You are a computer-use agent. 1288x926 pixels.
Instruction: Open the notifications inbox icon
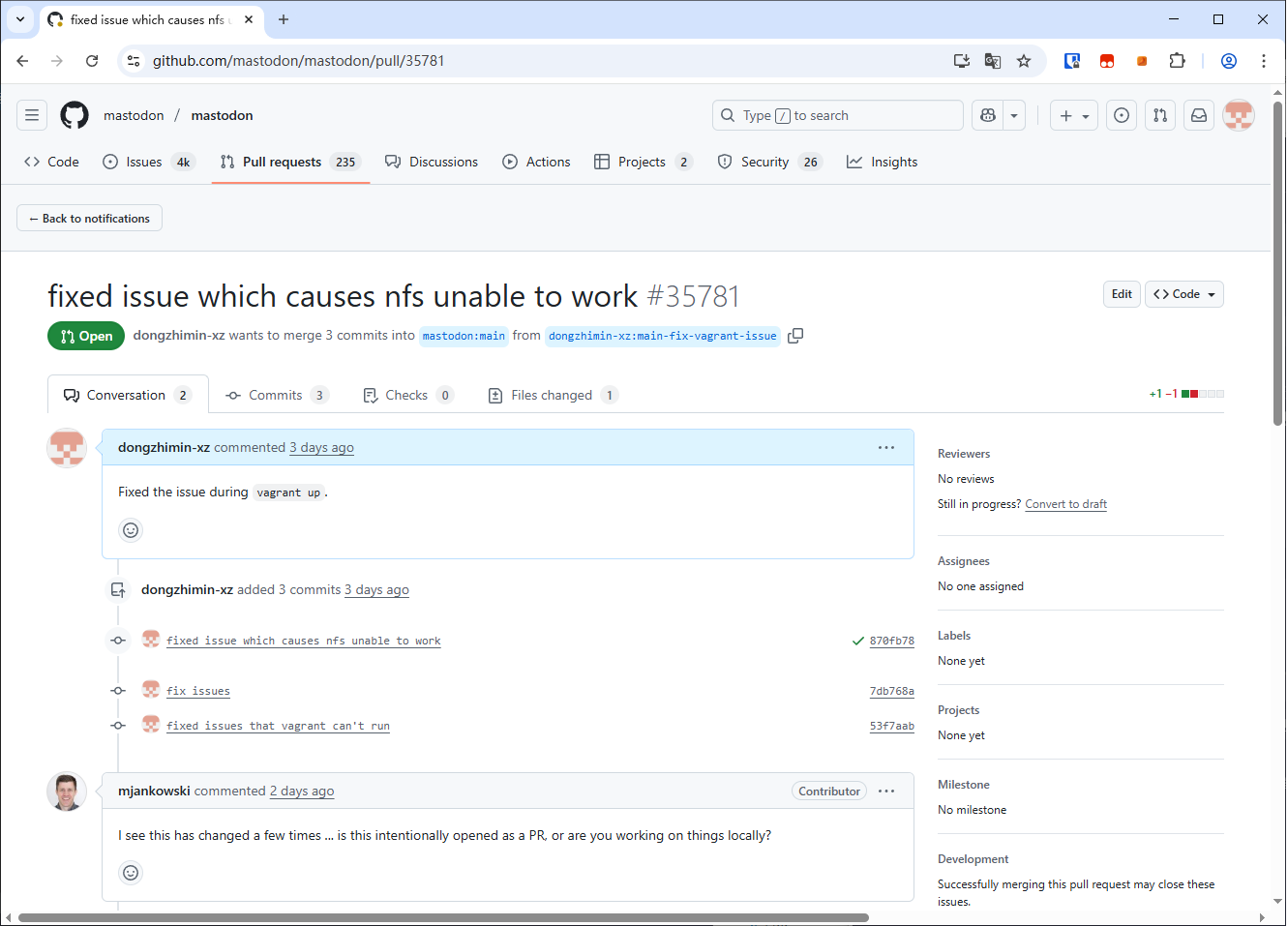click(x=1199, y=115)
